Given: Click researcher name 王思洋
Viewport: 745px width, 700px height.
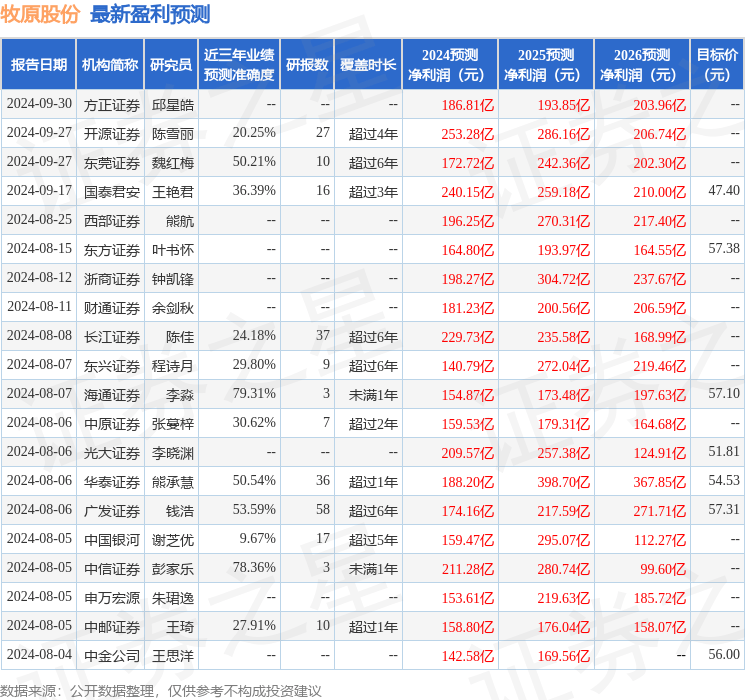Looking at the screenshot, I should [172, 656].
